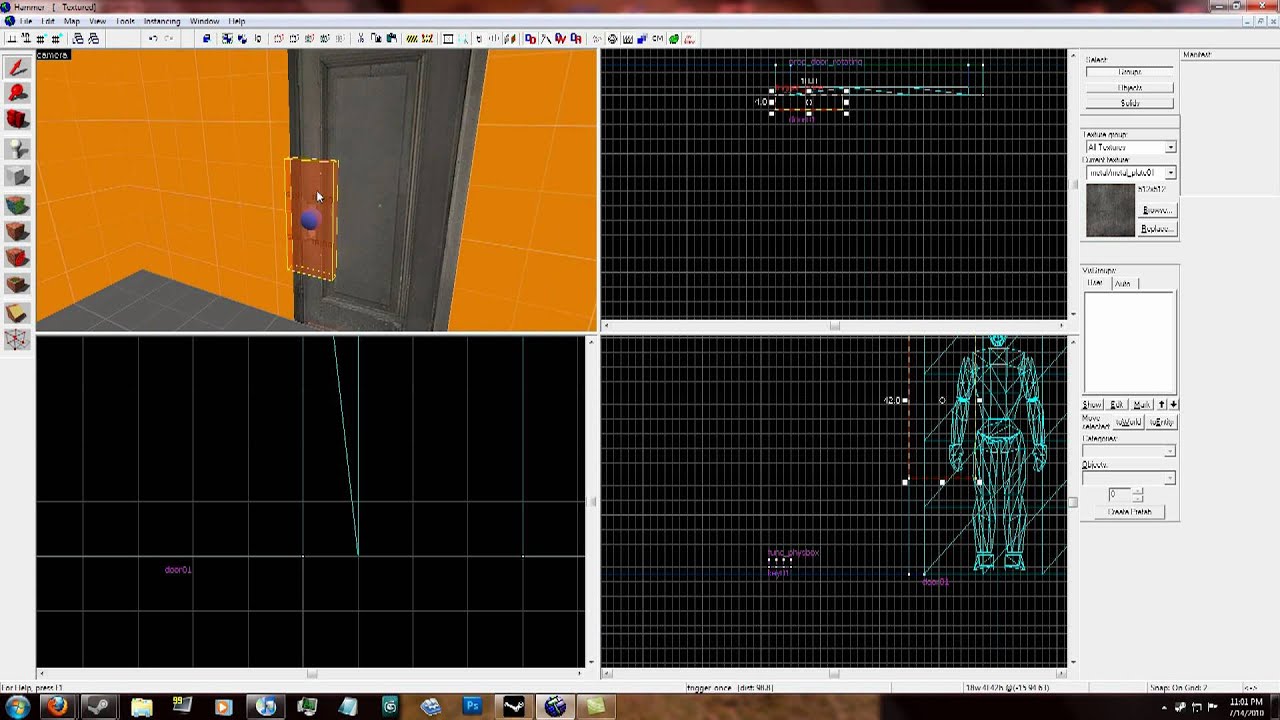Select the Clipping tool
The image size is (1280, 720).
click(x=17, y=313)
